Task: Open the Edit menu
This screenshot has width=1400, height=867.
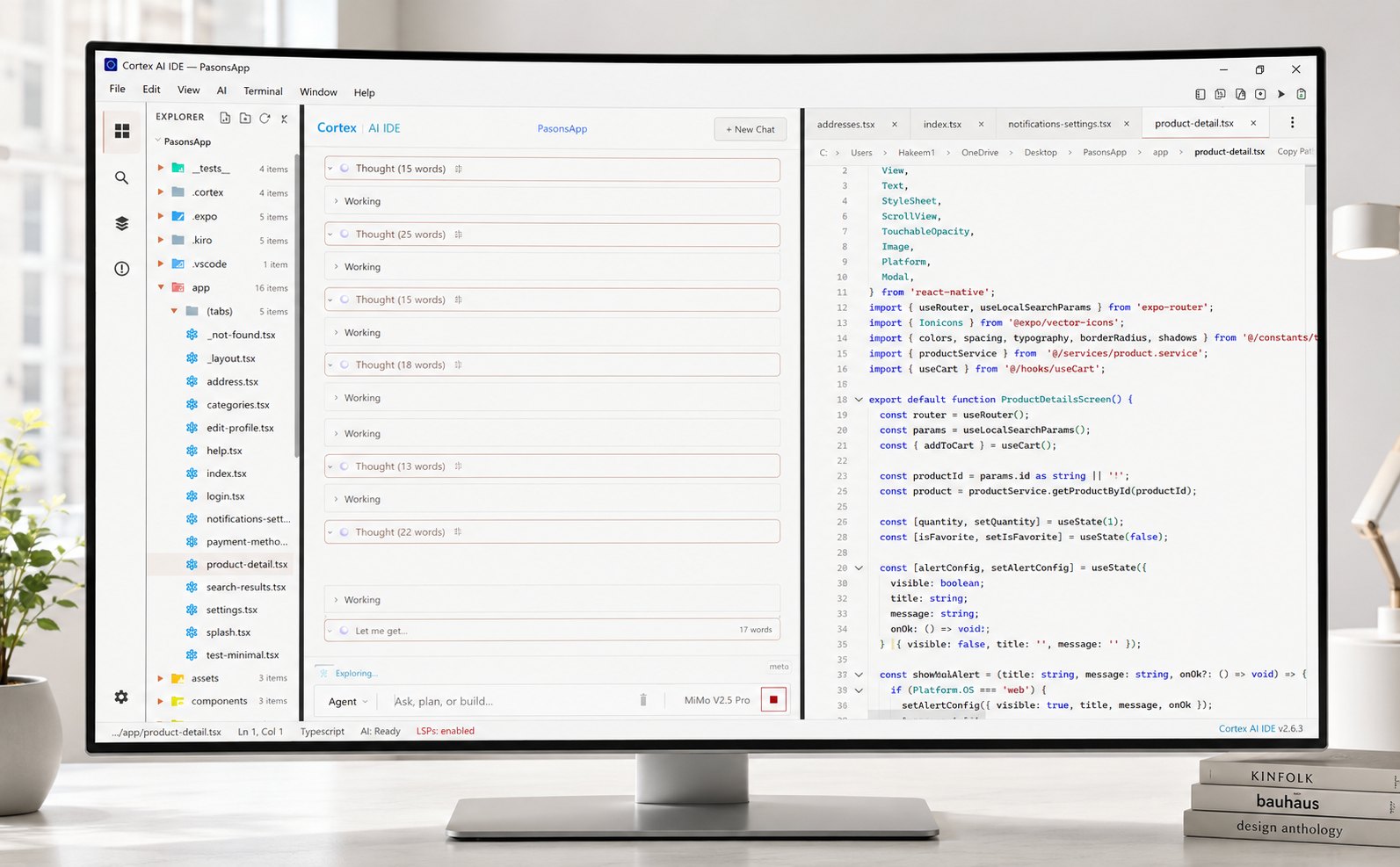Action: coord(151,90)
